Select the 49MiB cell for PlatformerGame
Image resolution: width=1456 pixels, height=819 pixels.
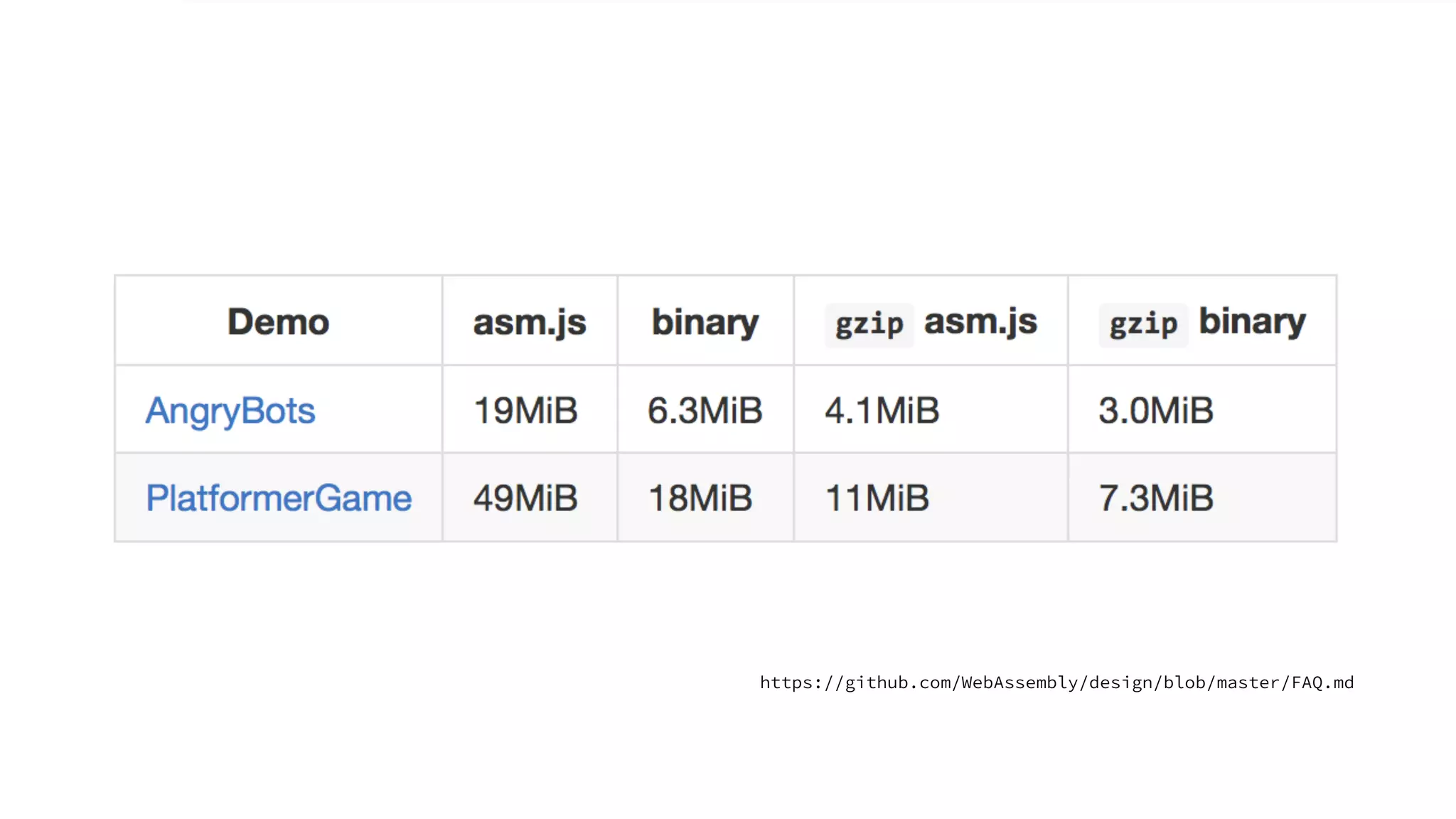tap(525, 498)
